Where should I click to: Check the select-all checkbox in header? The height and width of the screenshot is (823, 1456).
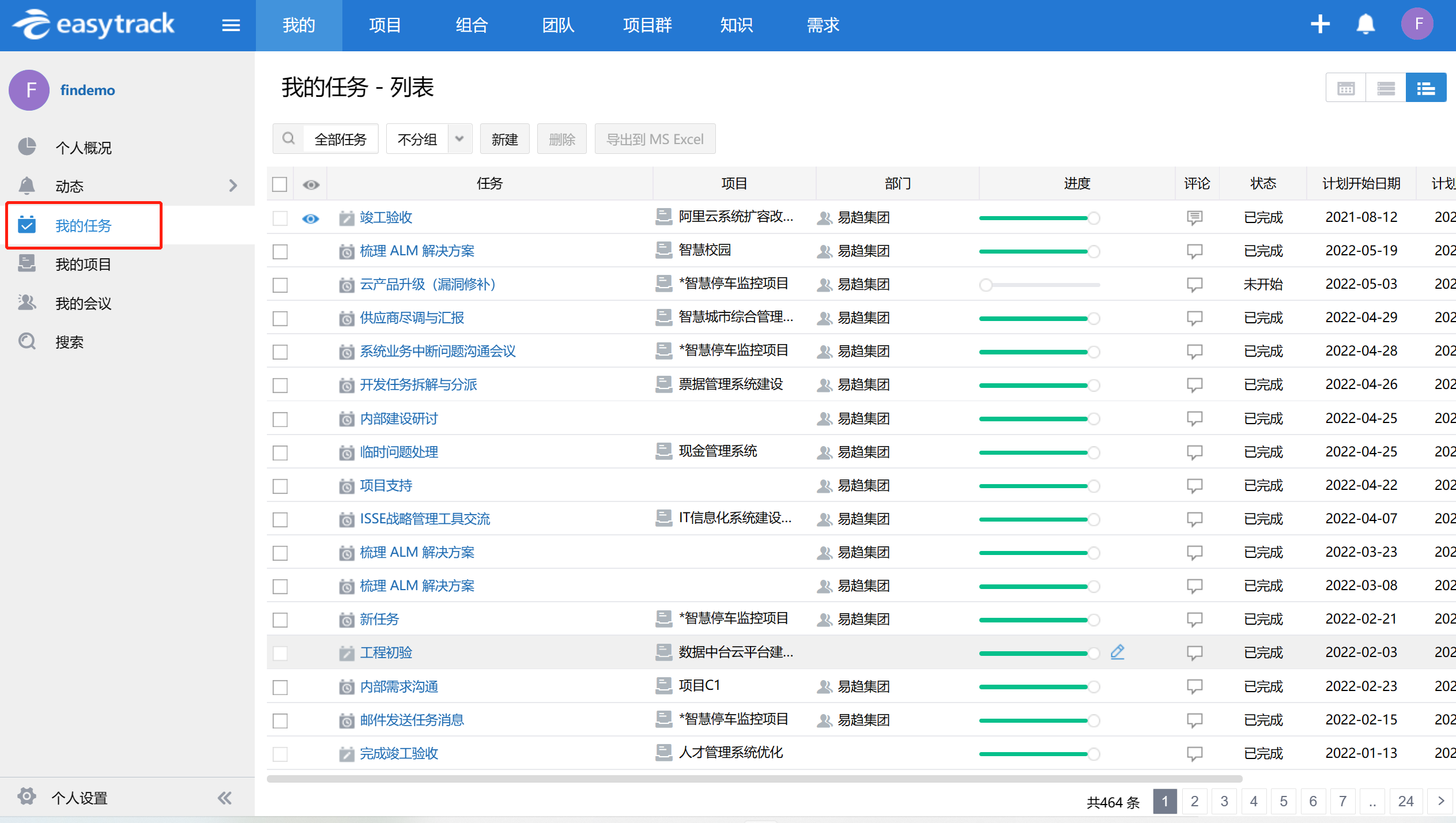(x=280, y=184)
